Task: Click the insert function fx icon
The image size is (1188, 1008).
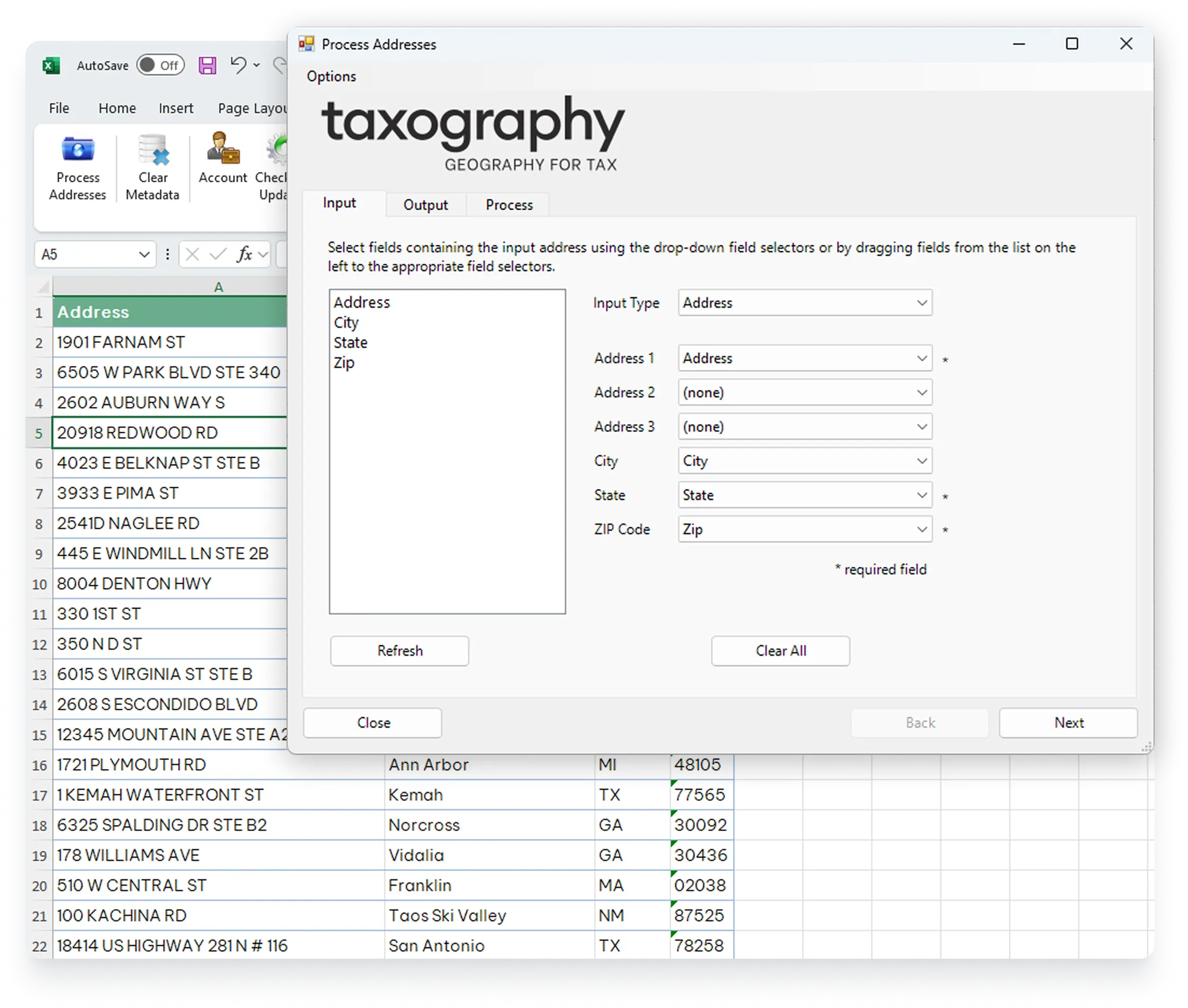Action: tap(245, 254)
